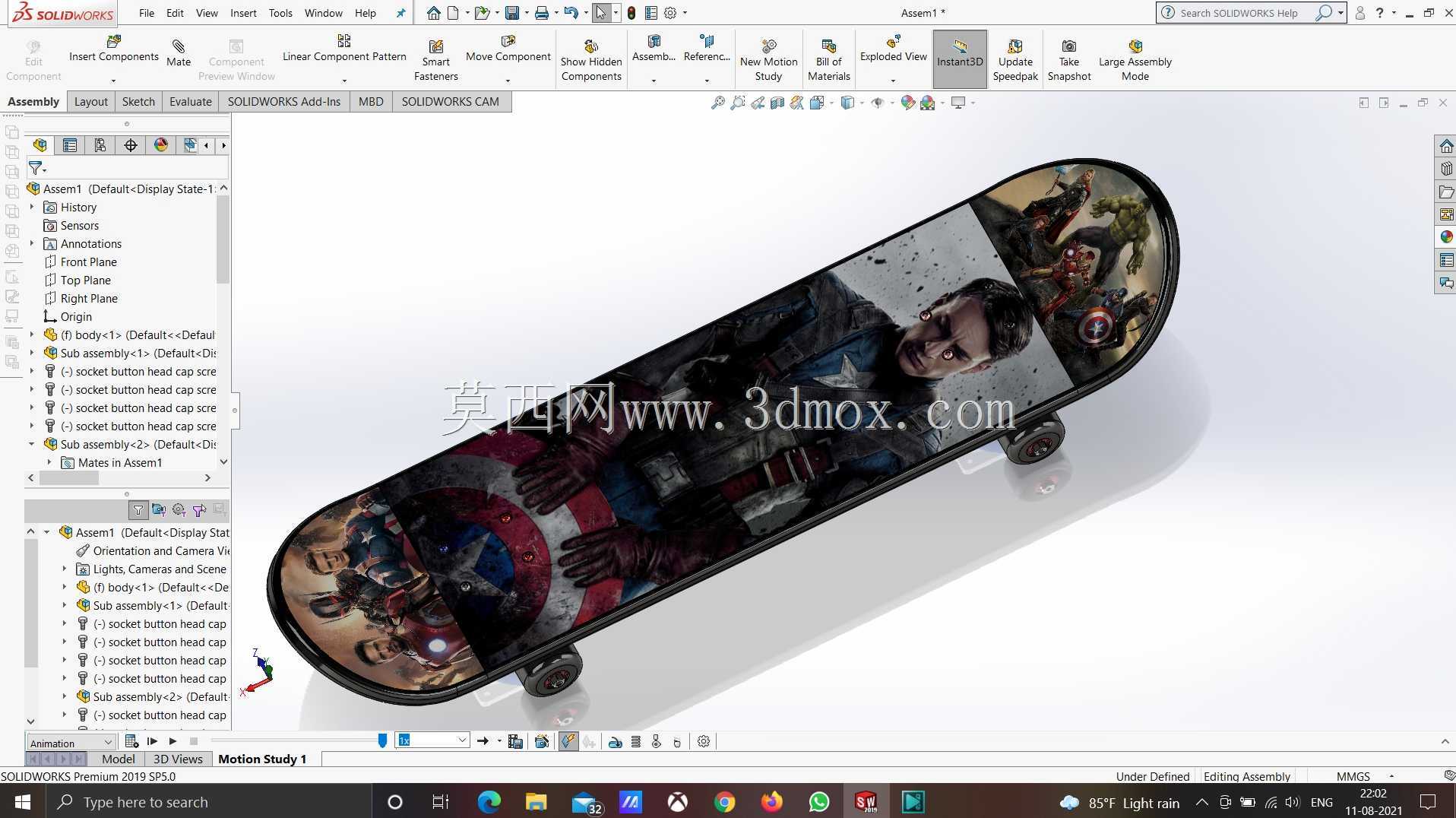Activate the Move Component tool
Viewport: 1456px width, 818px height.
508,48
